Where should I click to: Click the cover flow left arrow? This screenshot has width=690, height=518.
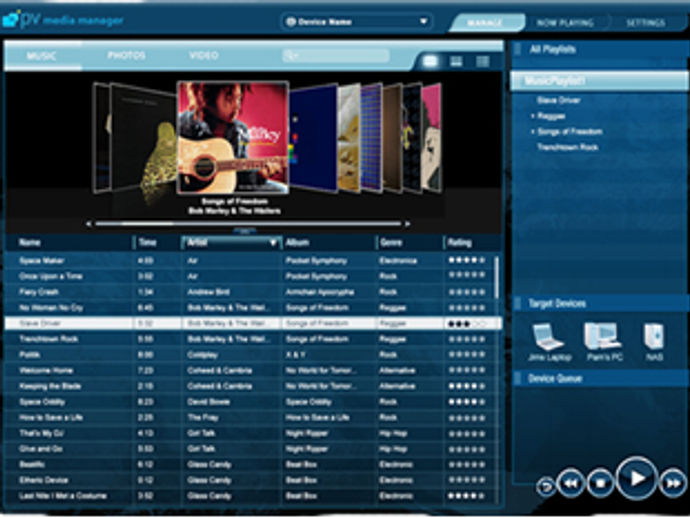(x=89, y=224)
